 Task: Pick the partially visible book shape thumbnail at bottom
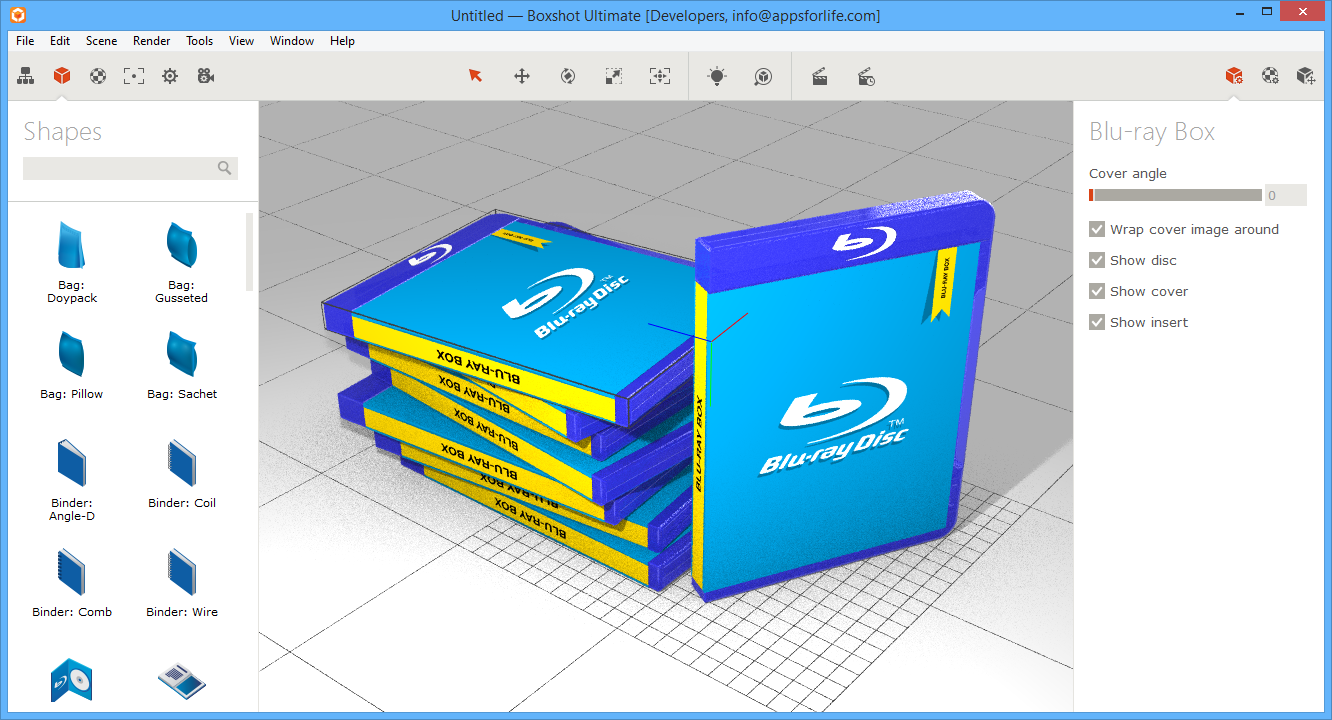coord(182,681)
